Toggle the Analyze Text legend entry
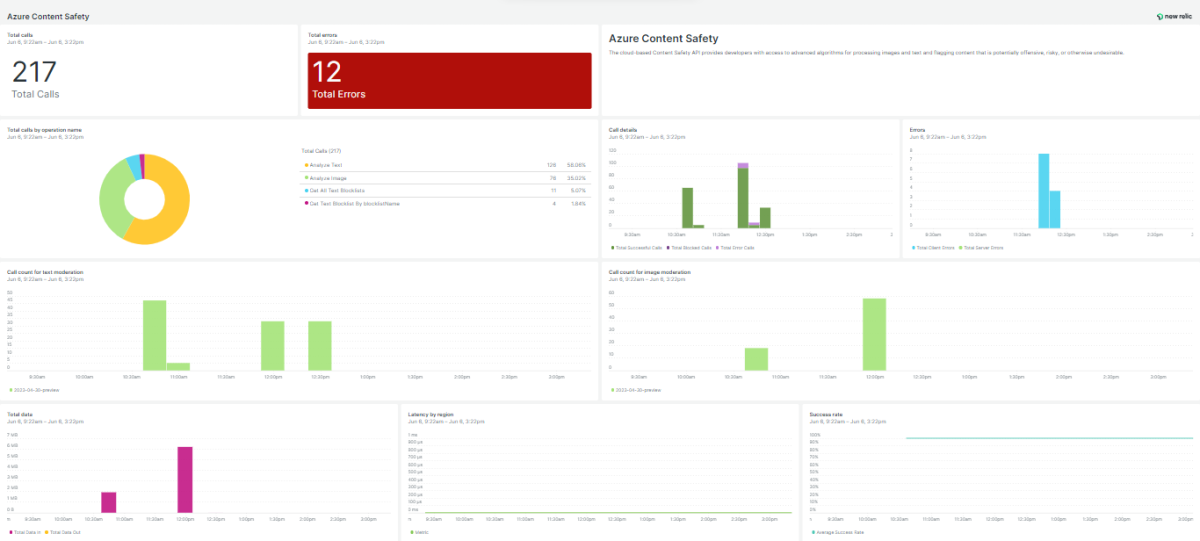 click(322, 164)
